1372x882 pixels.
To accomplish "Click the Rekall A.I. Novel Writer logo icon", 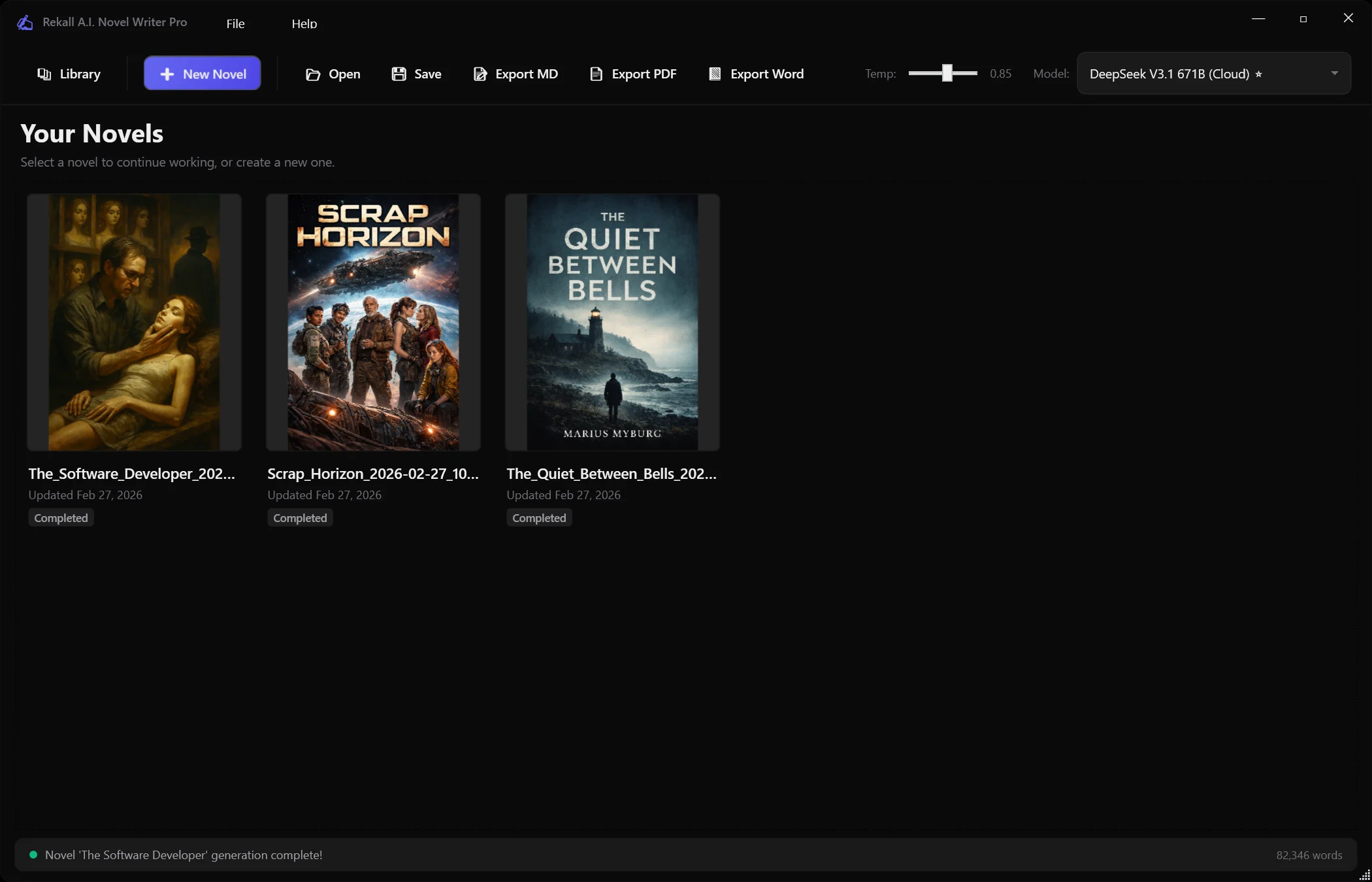I will click(x=25, y=22).
